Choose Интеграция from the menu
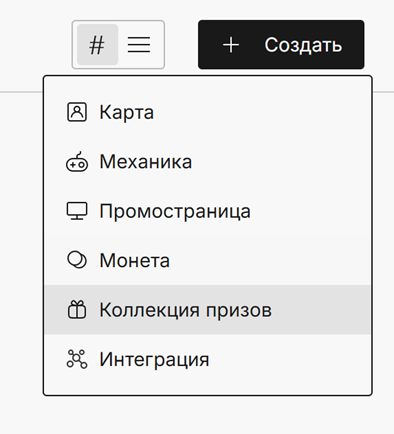This screenshot has height=434, width=394. 207,359
